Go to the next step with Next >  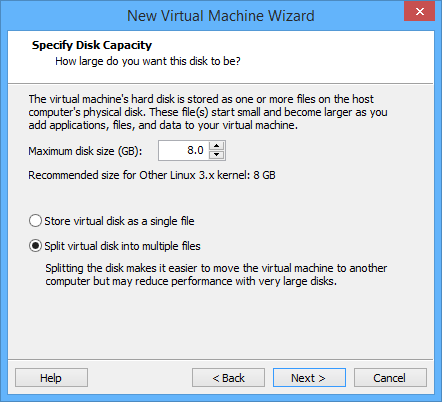click(309, 378)
